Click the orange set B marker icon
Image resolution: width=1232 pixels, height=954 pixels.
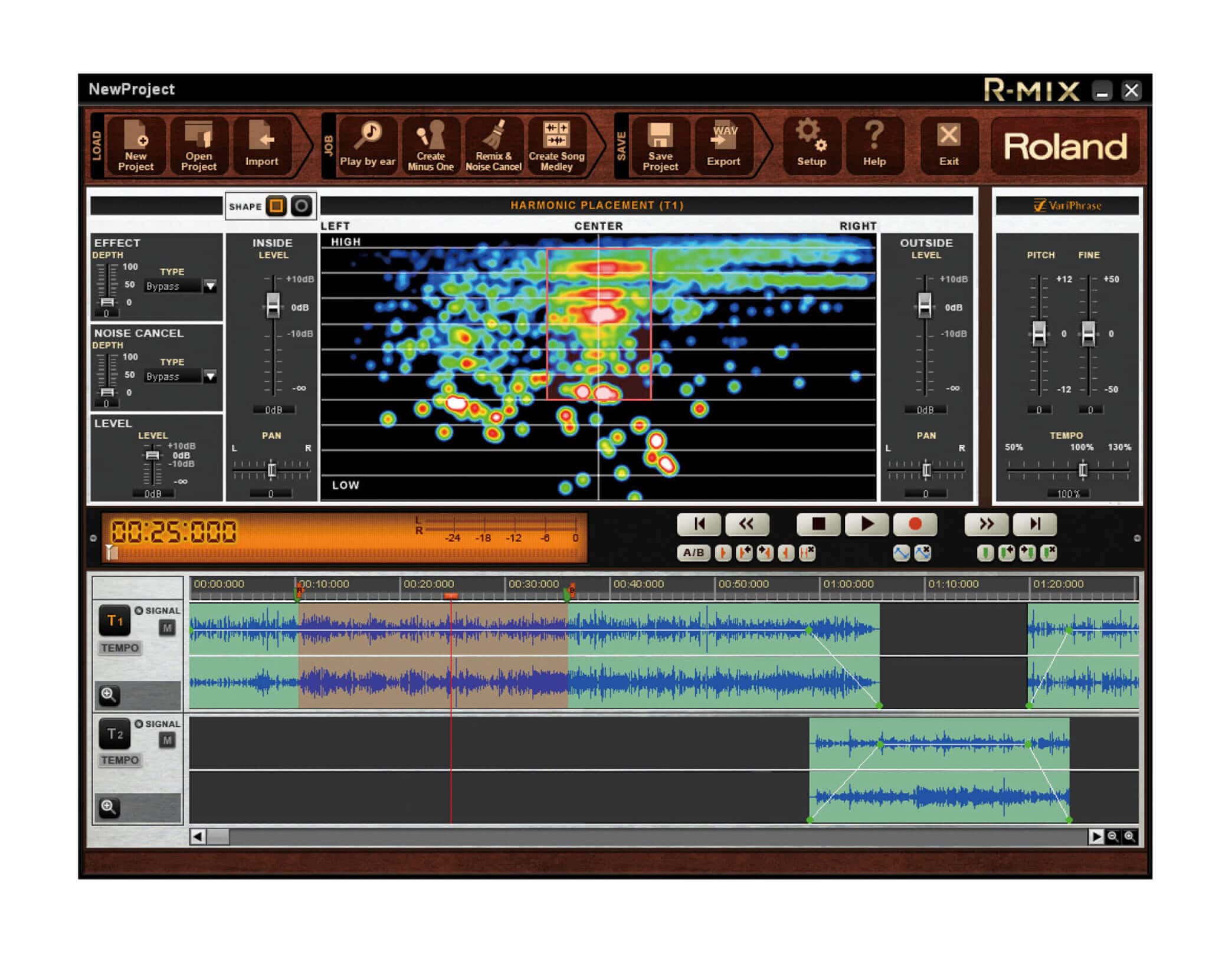point(786,553)
